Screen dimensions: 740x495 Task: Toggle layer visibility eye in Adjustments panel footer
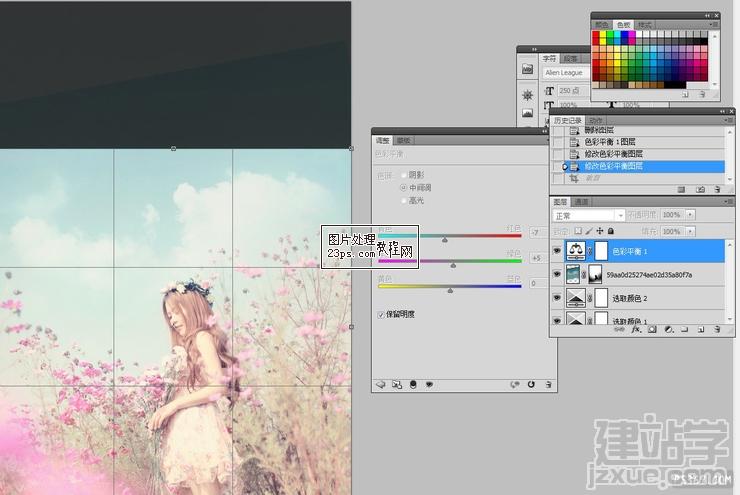[x=429, y=385]
